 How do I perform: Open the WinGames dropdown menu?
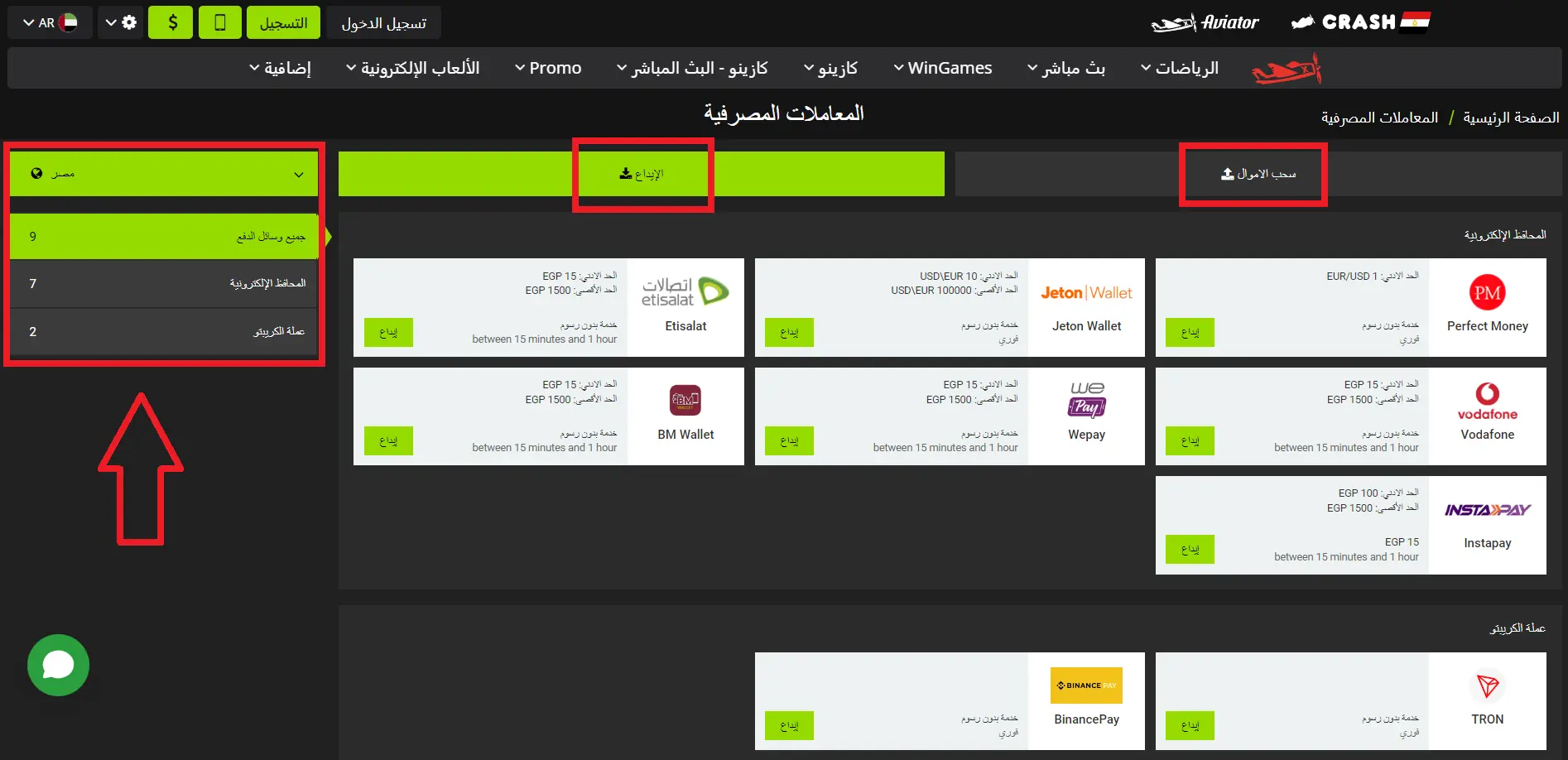click(x=942, y=67)
